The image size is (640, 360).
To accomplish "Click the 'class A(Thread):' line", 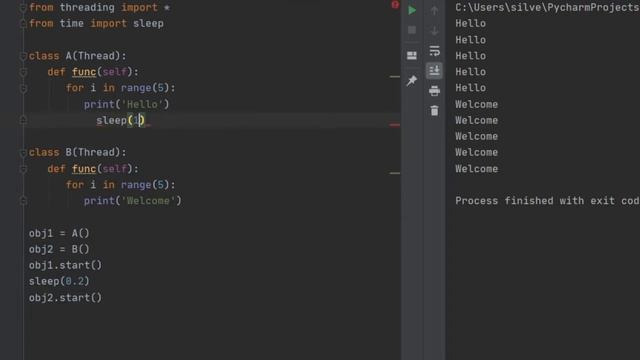I will pos(78,56).
